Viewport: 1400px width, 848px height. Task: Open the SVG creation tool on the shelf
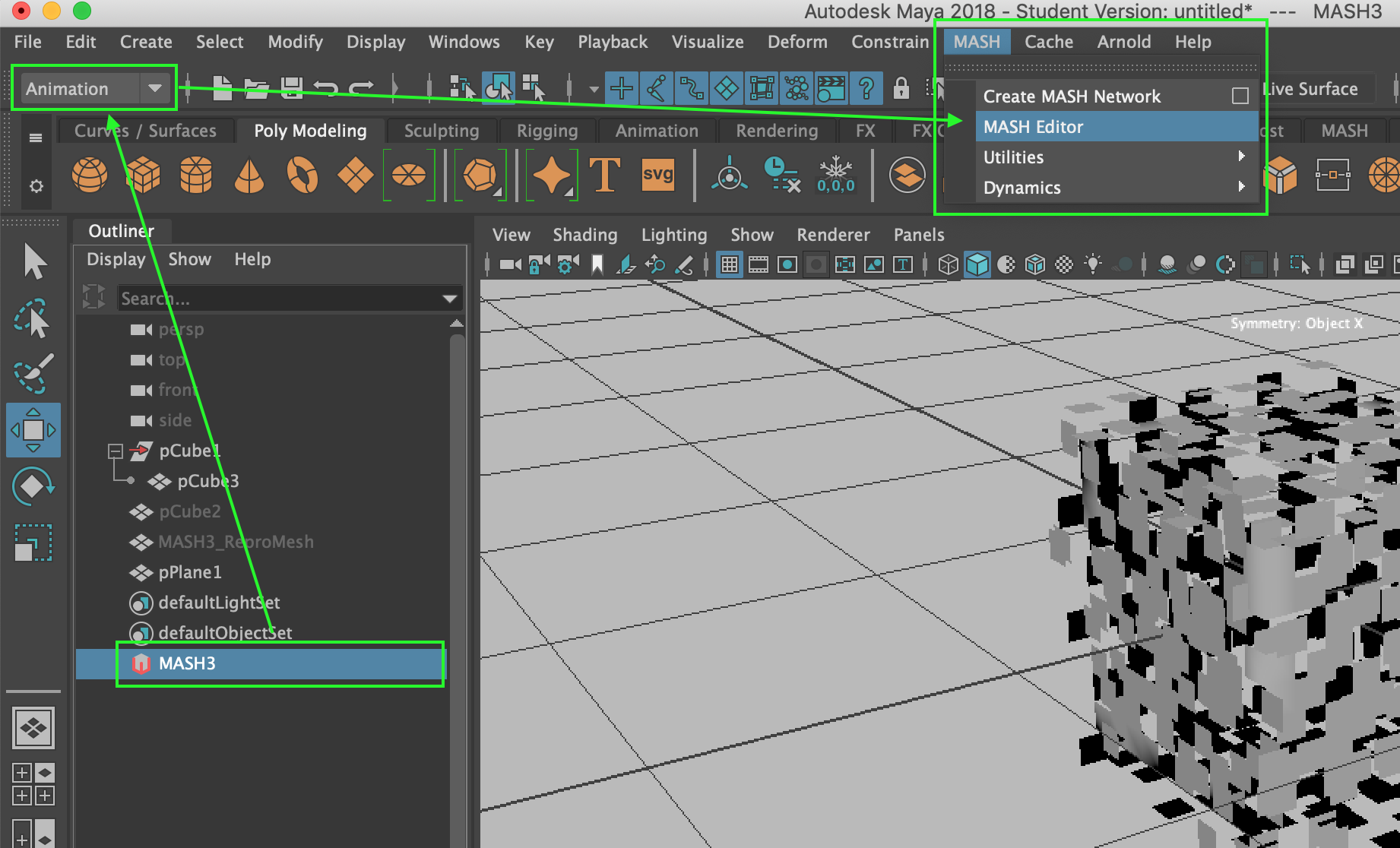(x=658, y=175)
